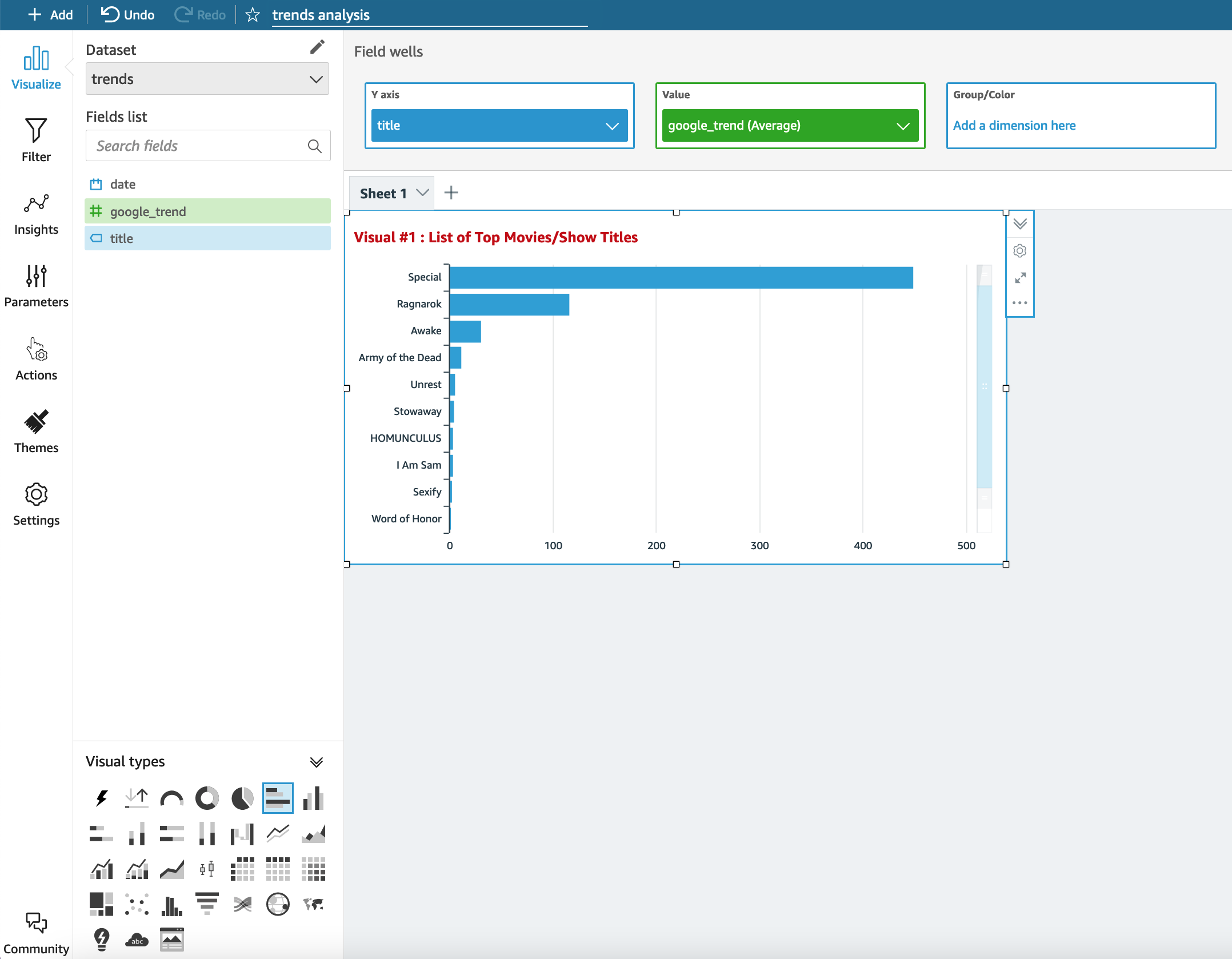Viewport: 1232px width, 959px height.
Task: Maximize the visual with the expand icon
Action: [1020, 278]
